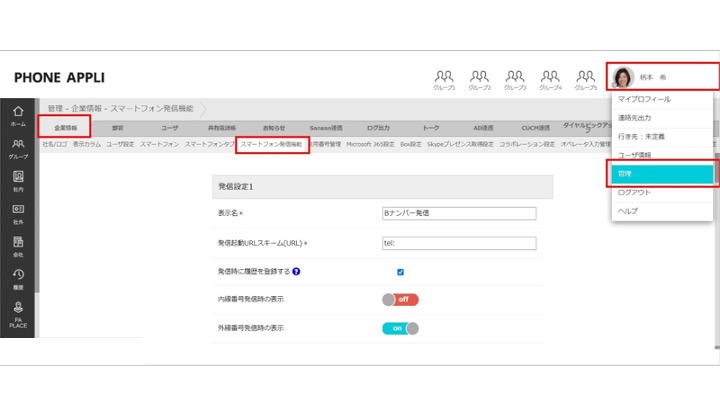The image size is (720, 405).
Task: Open the コラボレーション設定 sub-menu item
Action: tap(527, 144)
